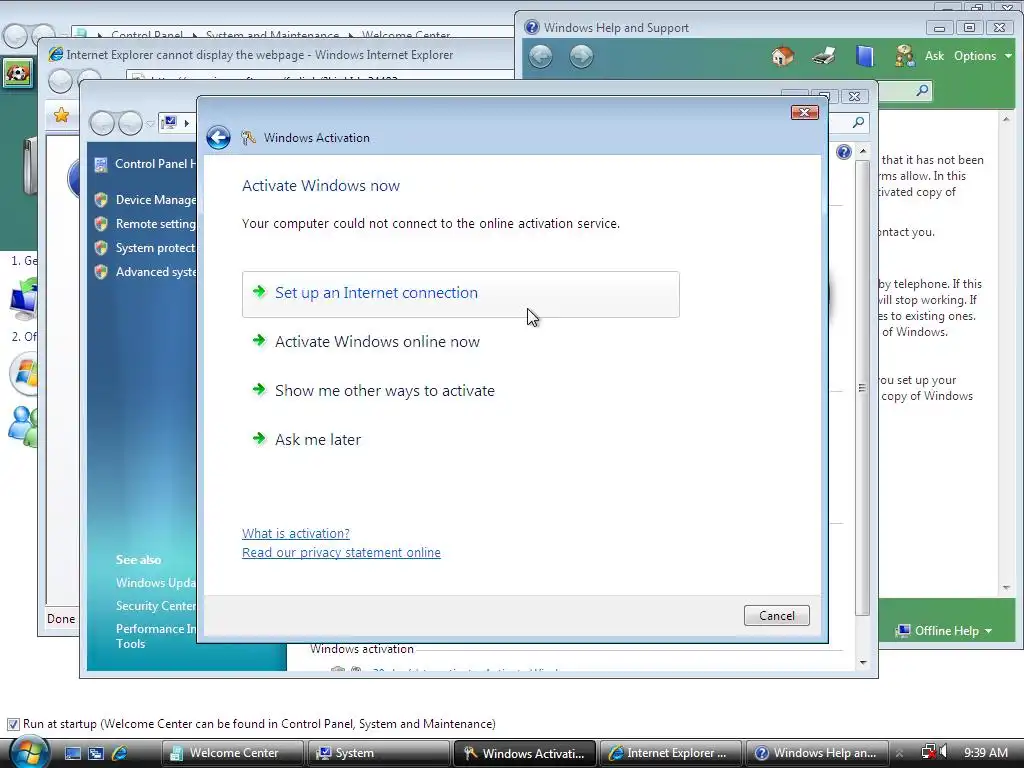Show hidden tray icons arrow
This screenshot has height=768, width=1024.
899,753
